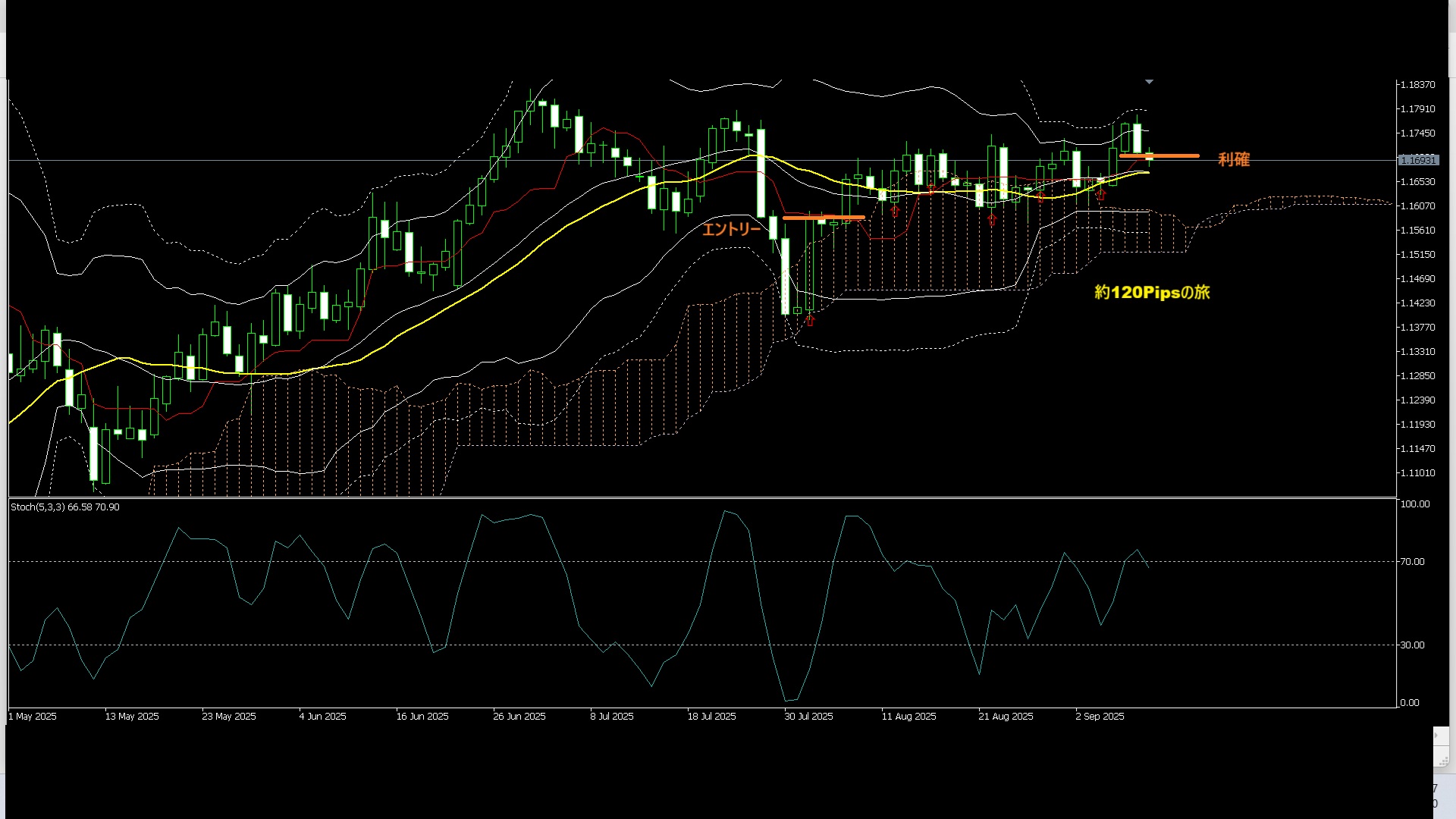Select the 利確 text label
The image size is (1456, 819).
tap(1233, 159)
